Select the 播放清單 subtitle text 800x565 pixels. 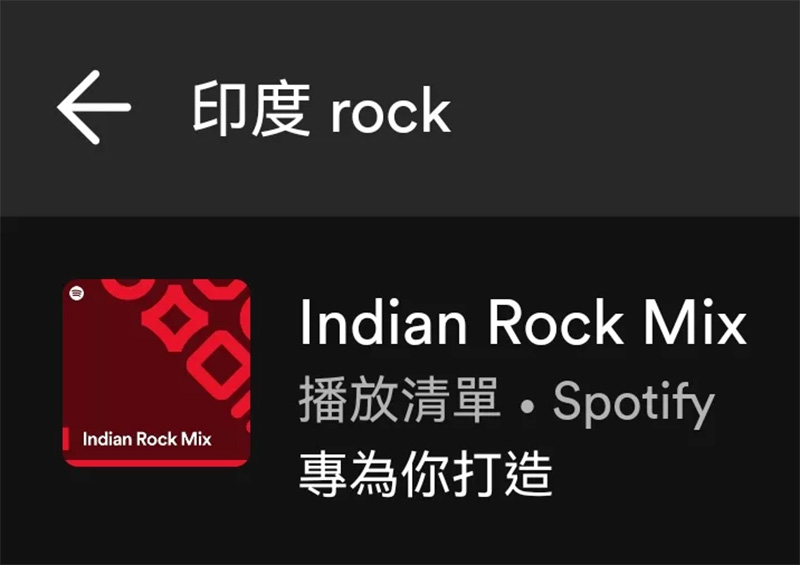click(399, 401)
